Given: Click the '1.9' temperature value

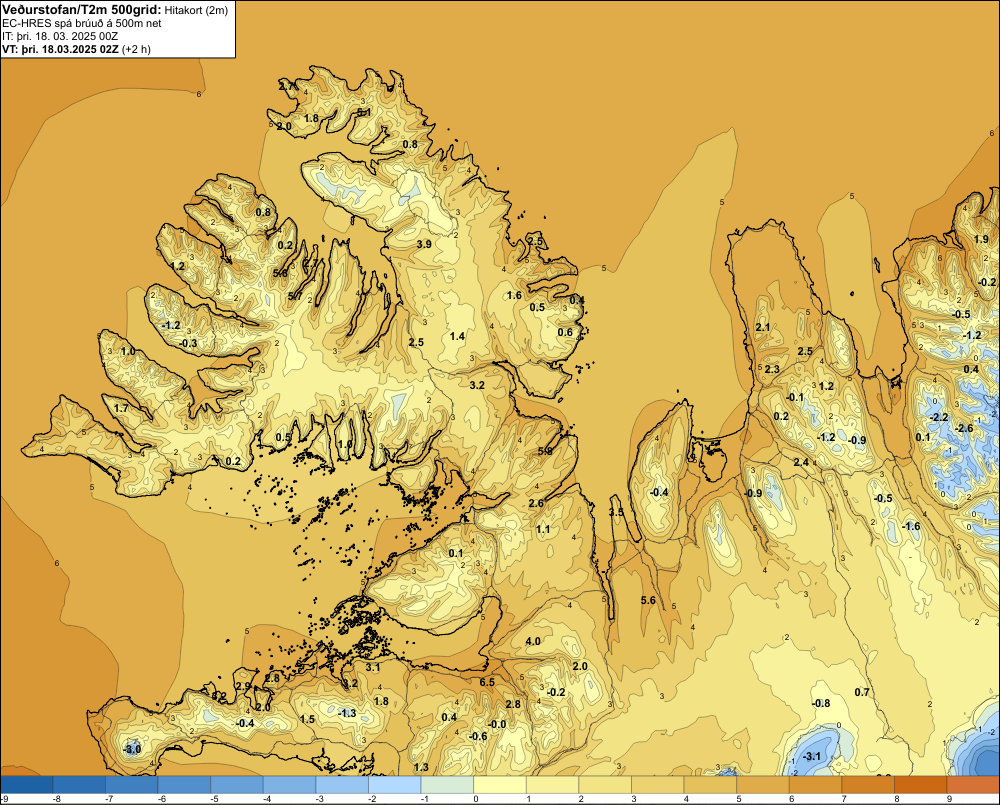Looking at the screenshot, I should (x=981, y=239).
